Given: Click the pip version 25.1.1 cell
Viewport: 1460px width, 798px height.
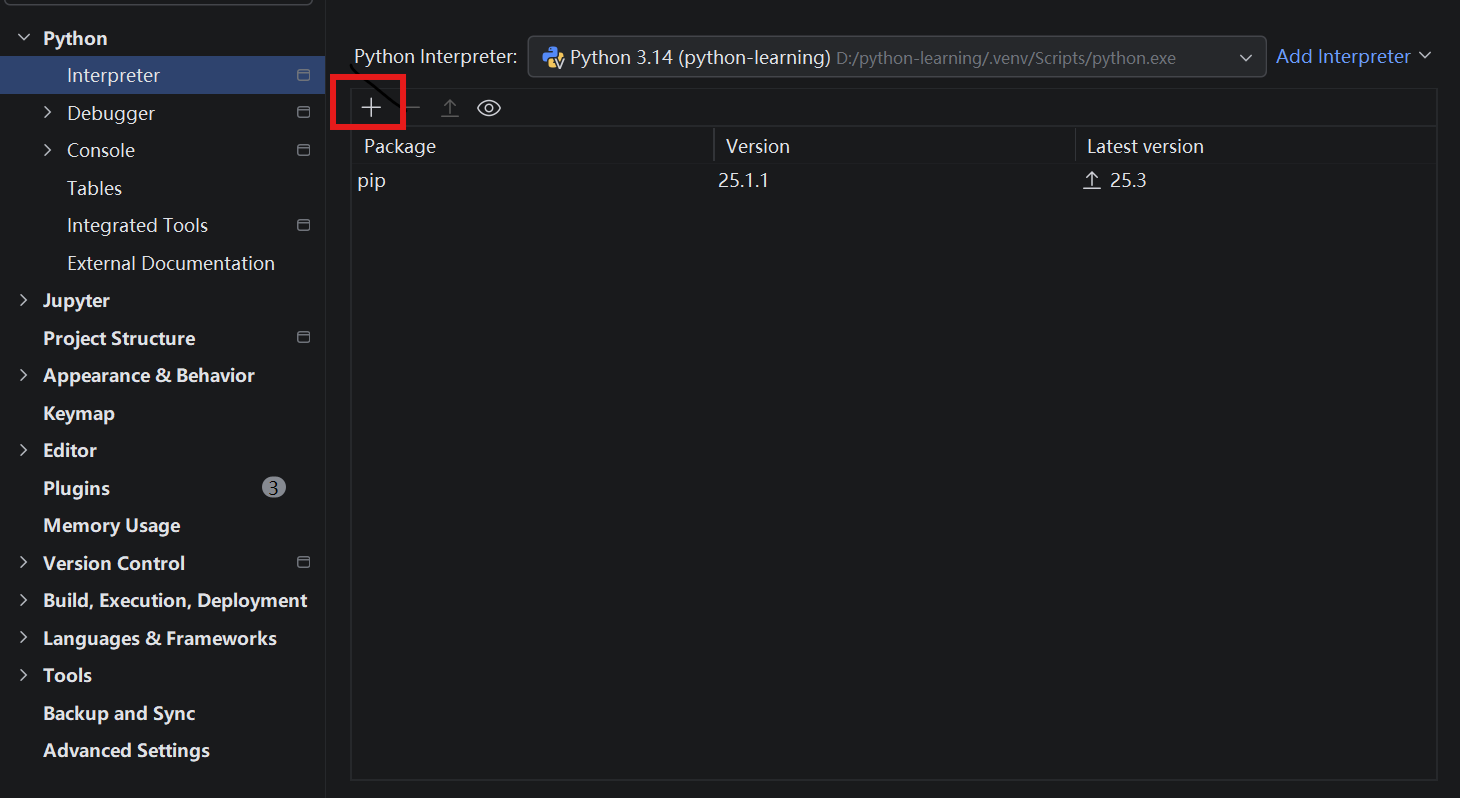Looking at the screenshot, I should point(743,180).
